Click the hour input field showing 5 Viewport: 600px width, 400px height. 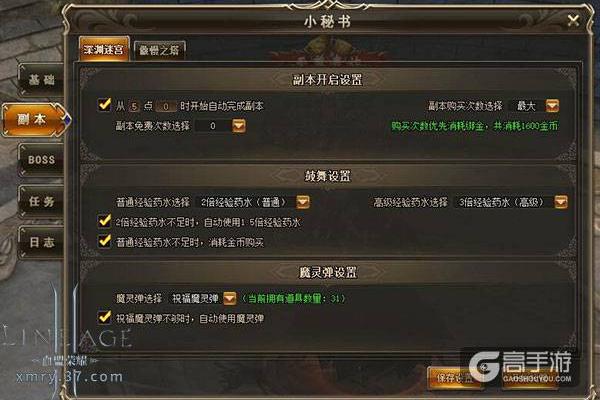[x=134, y=106]
